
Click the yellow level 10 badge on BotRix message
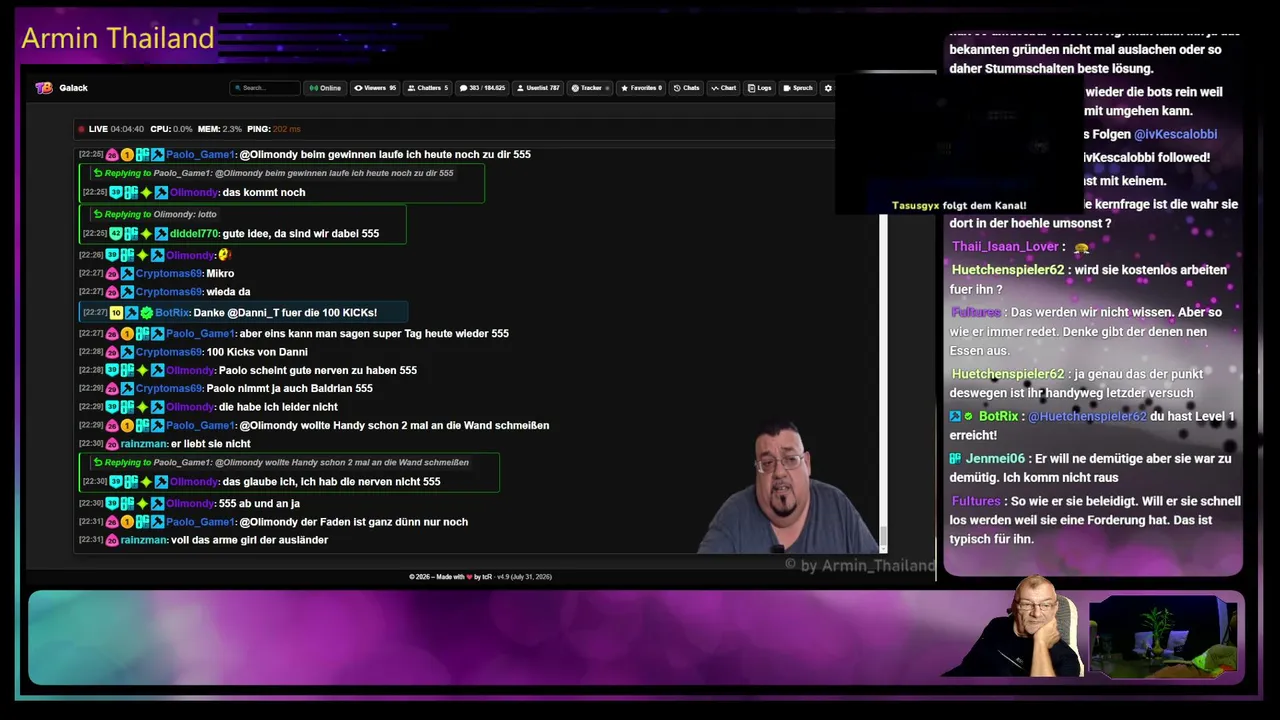(116, 313)
